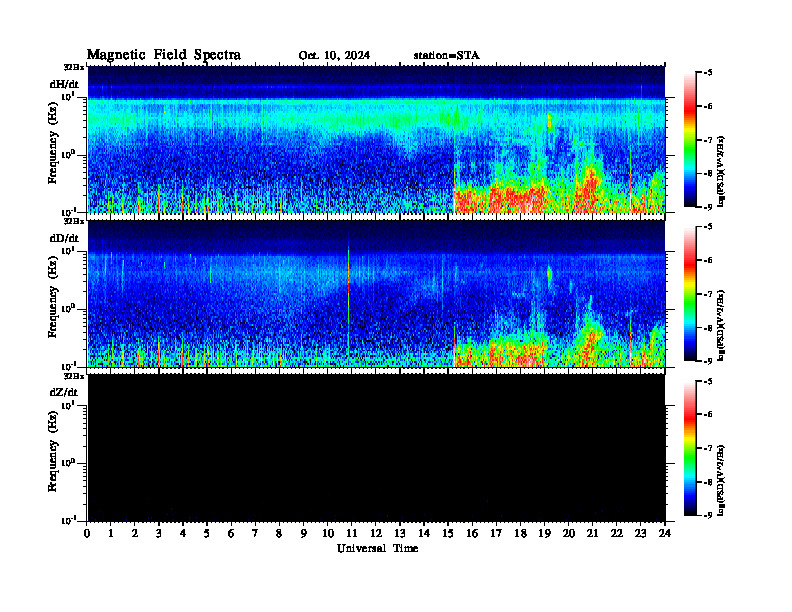792x612 pixels.
Task: Click the color bar beside the dZ/dt panel
Action: click(x=689, y=448)
